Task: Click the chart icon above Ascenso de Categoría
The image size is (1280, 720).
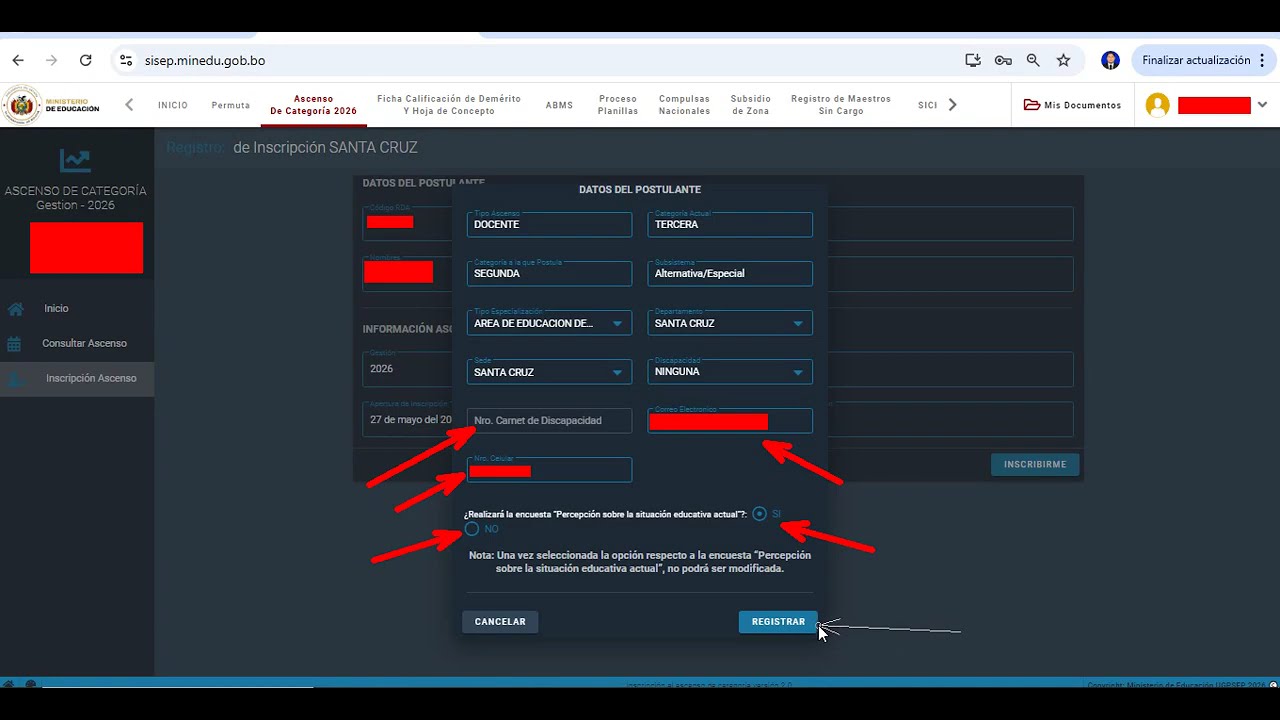Action: (75, 160)
